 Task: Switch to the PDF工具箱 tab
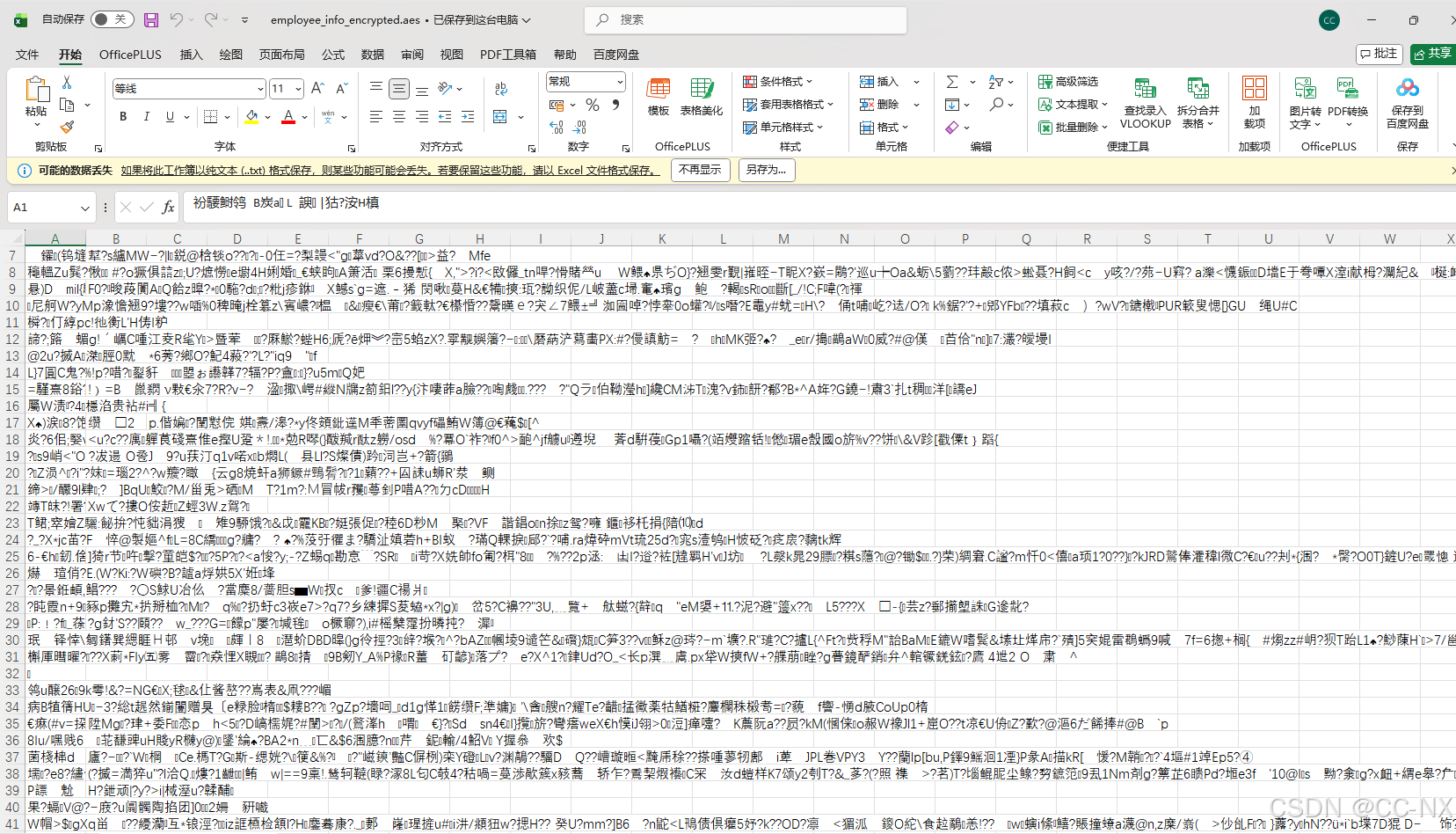click(508, 55)
